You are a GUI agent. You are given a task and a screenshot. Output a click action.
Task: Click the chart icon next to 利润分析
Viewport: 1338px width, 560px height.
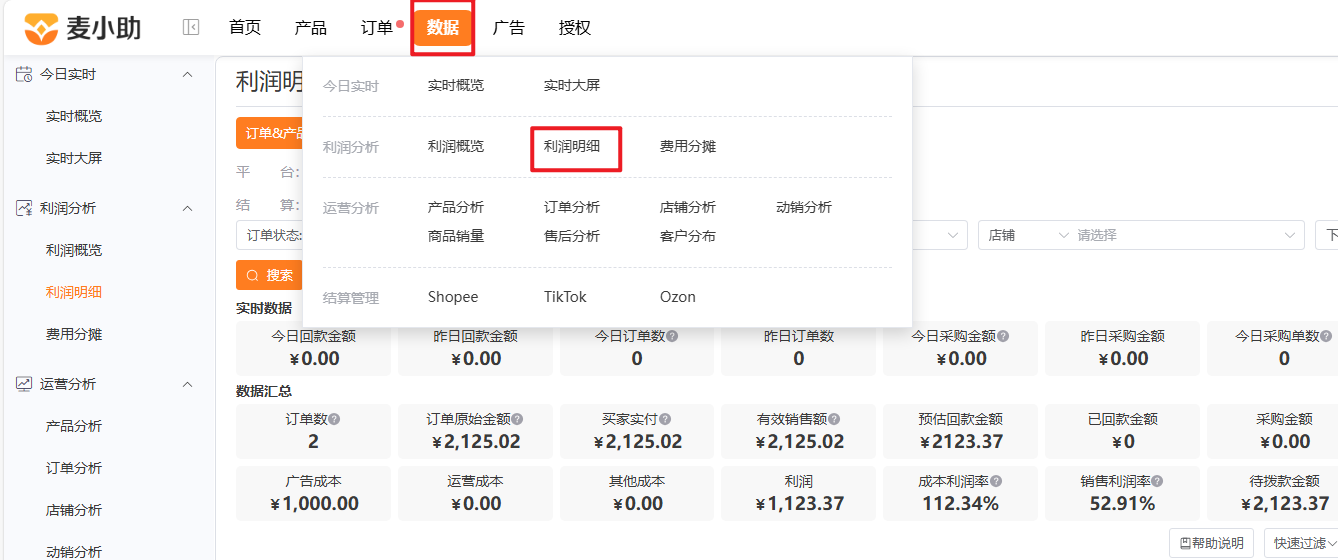[x=24, y=208]
